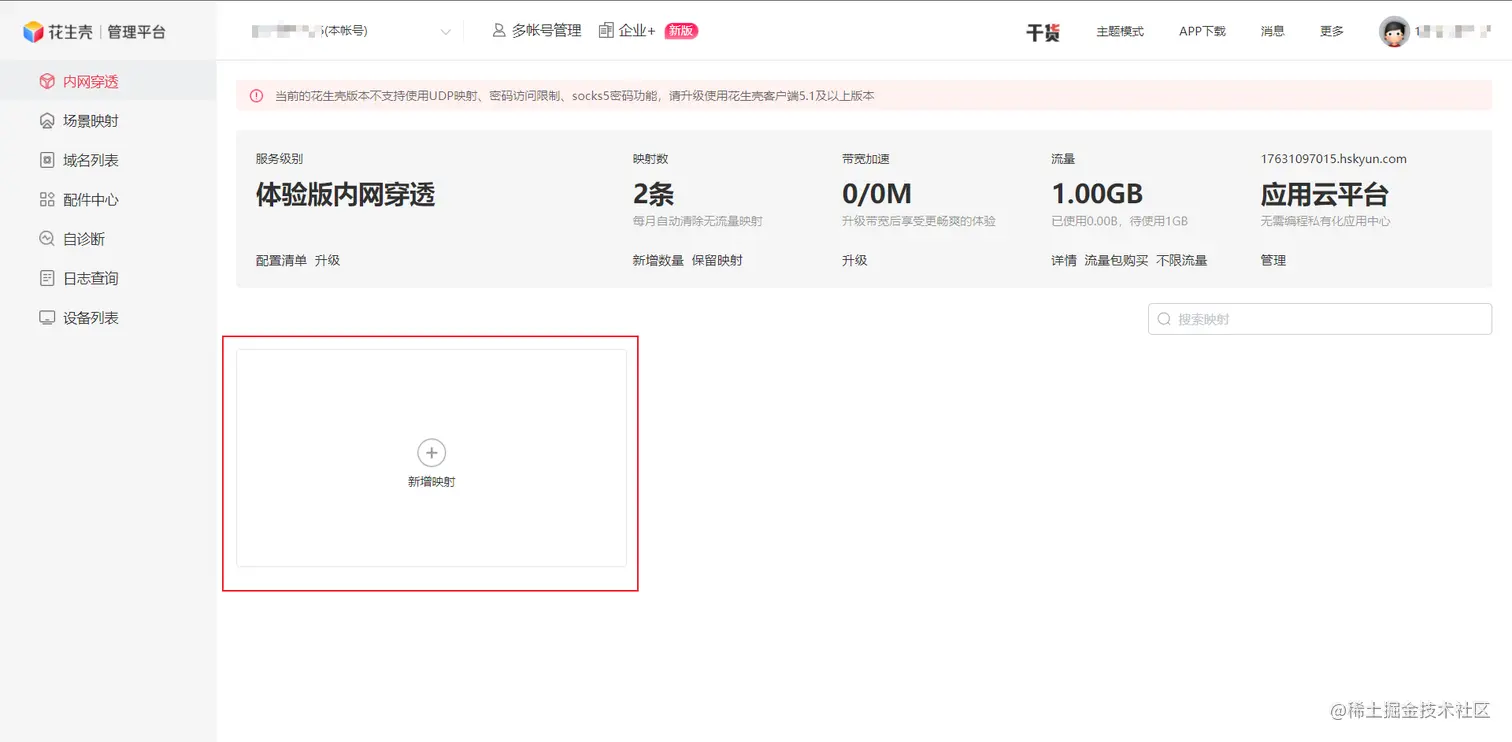Click the 应用云平台 heading
The width and height of the screenshot is (1512, 742).
(x=1325, y=194)
